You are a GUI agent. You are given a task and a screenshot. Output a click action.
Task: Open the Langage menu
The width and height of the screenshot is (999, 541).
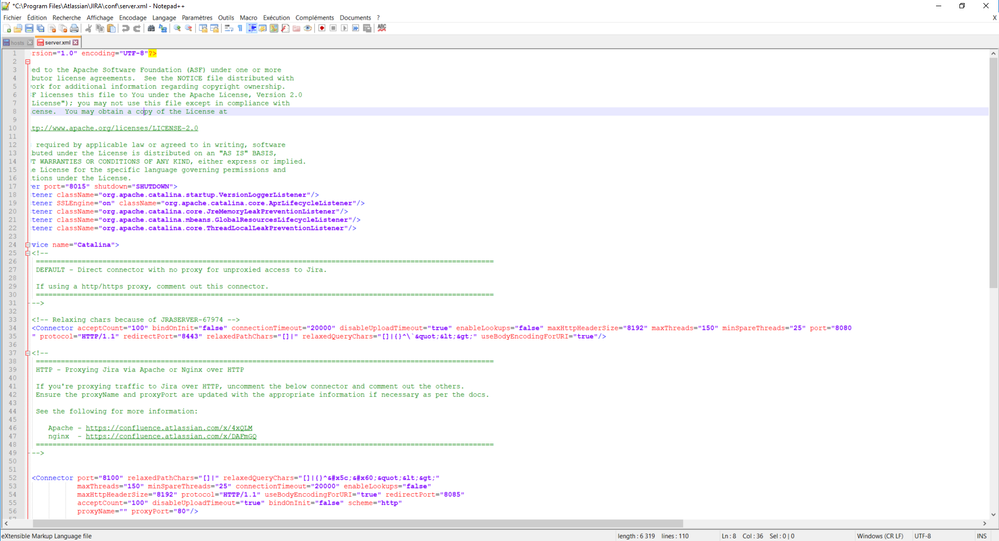[164, 18]
